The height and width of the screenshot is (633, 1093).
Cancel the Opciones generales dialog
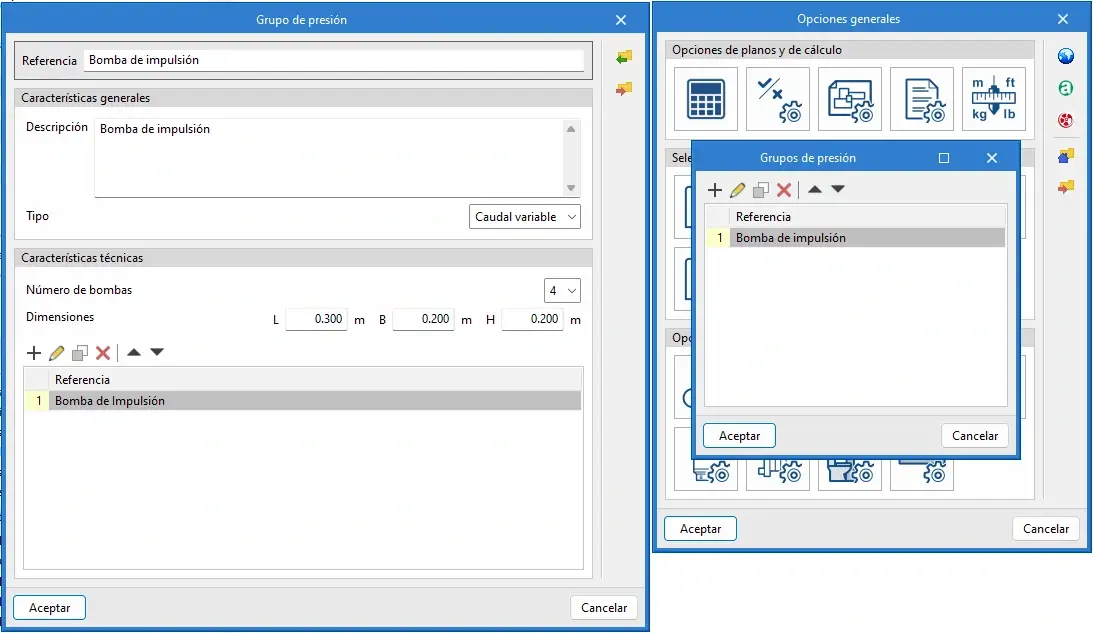1045,528
